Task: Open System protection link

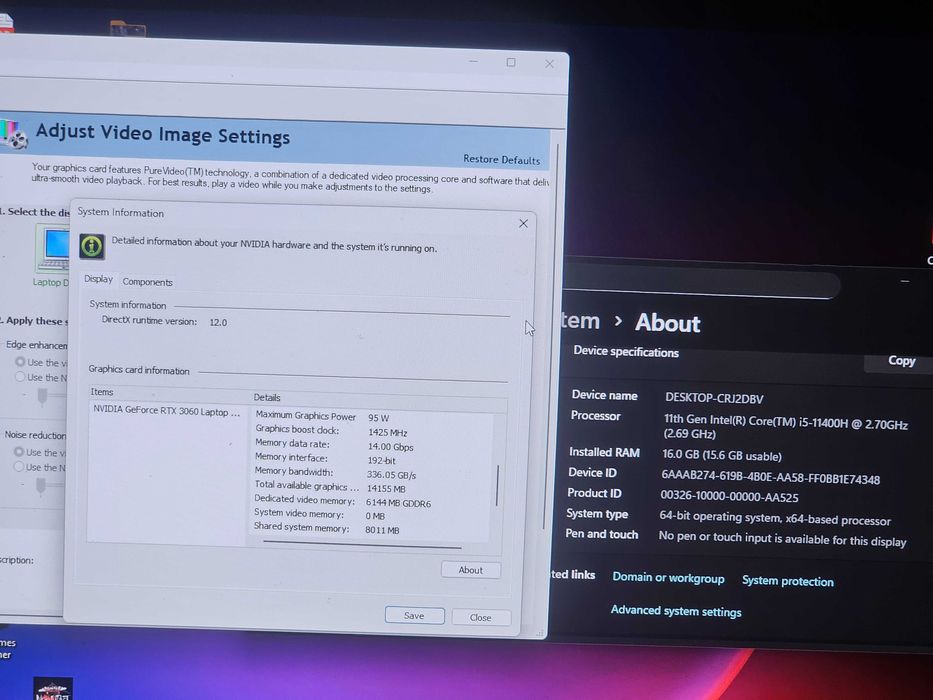Action: coord(788,582)
